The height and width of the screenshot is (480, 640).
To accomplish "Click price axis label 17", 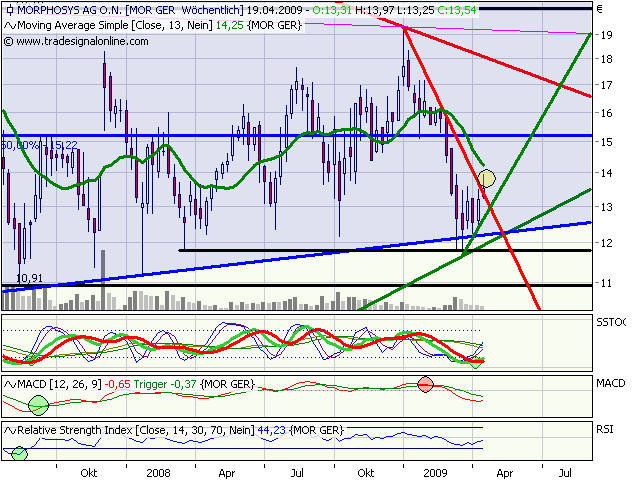I will pos(607,85).
